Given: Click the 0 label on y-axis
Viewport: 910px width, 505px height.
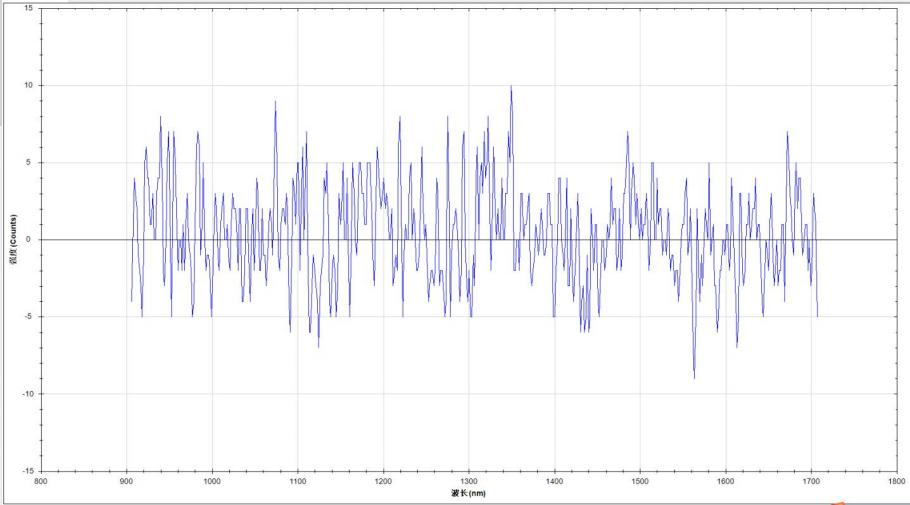Looking at the screenshot, I should click(x=30, y=239).
